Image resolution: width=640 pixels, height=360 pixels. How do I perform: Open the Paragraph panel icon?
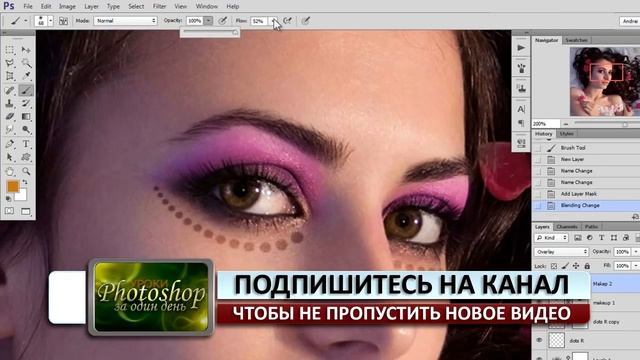[521, 123]
